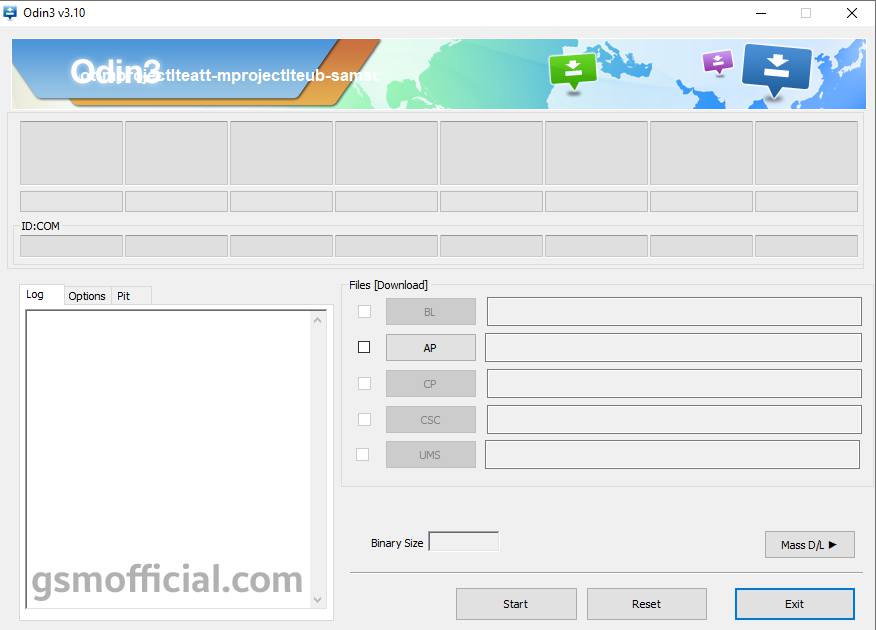Viewport: 876px width, 630px height.
Task: Tick the BL file checkbox
Action: pyautogui.click(x=364, y=311)
